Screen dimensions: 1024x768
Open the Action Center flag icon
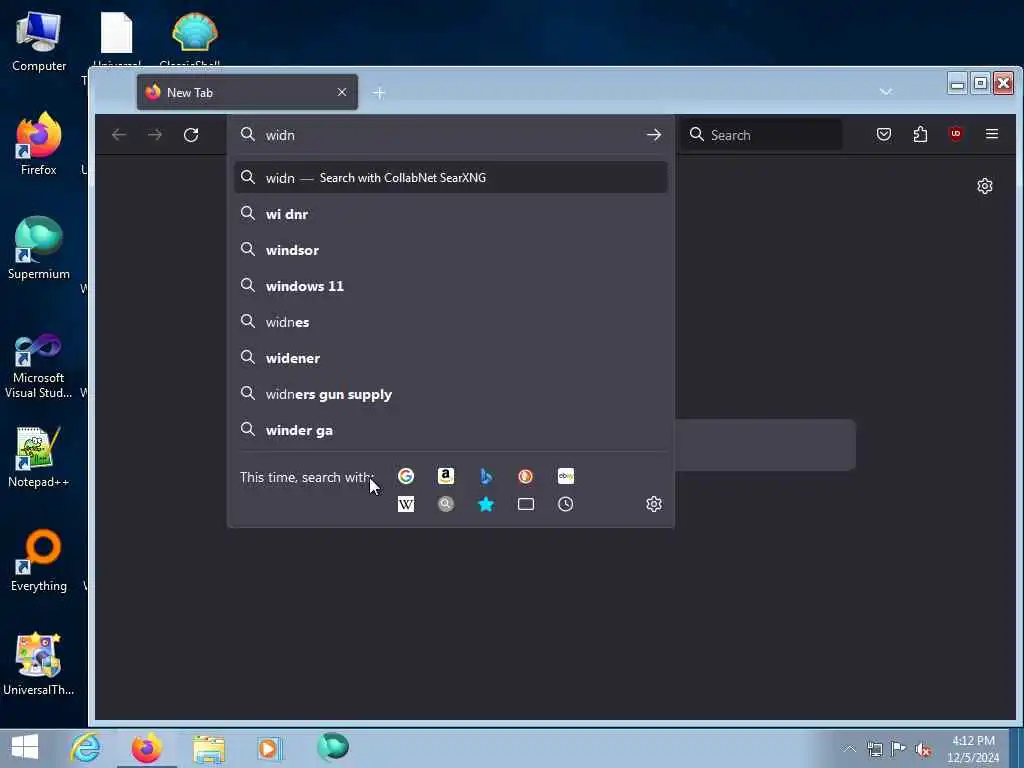click(899, 749)
